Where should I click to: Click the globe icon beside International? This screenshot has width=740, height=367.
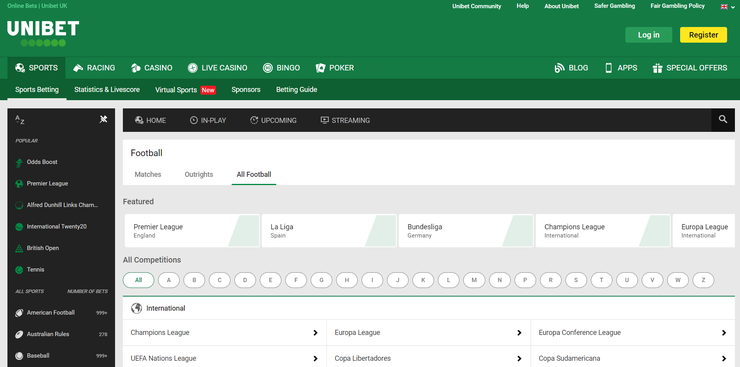136,308
